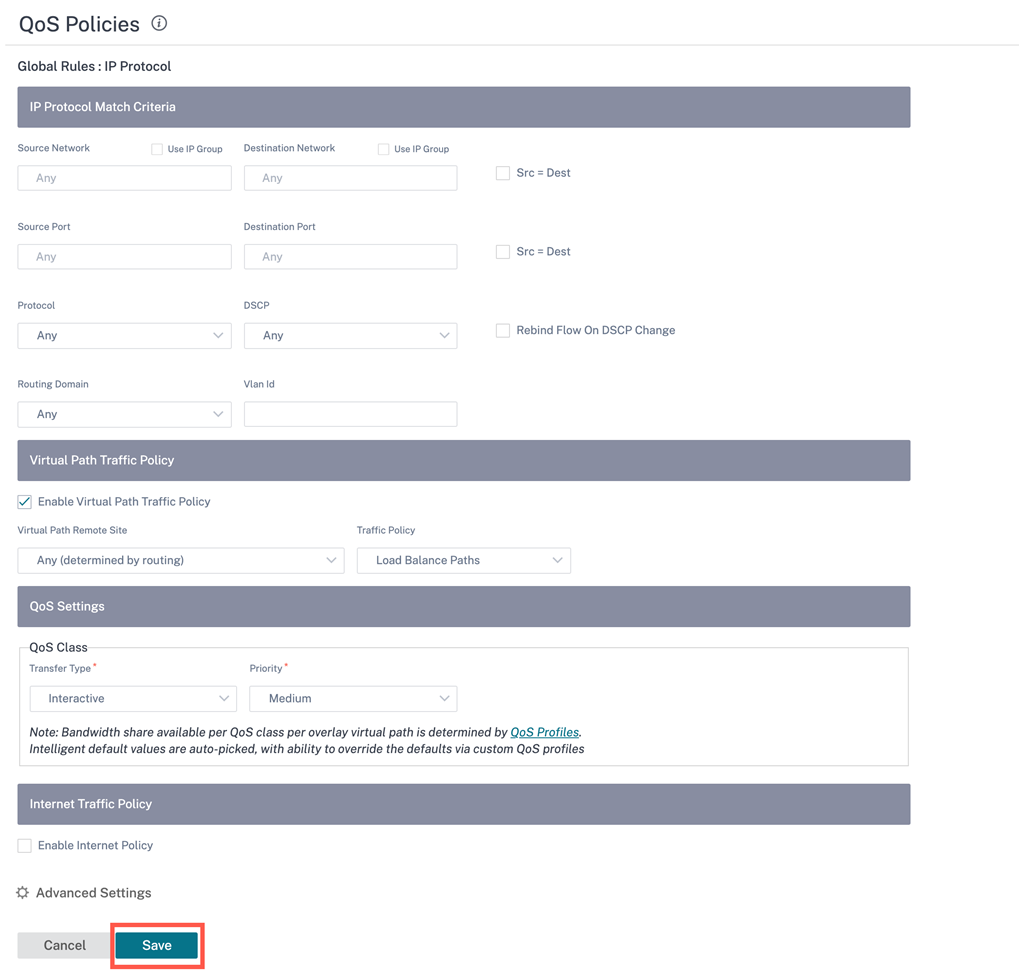Follow the QoS Profiles link
The image size is (1019, 977).
coord(545,732)
